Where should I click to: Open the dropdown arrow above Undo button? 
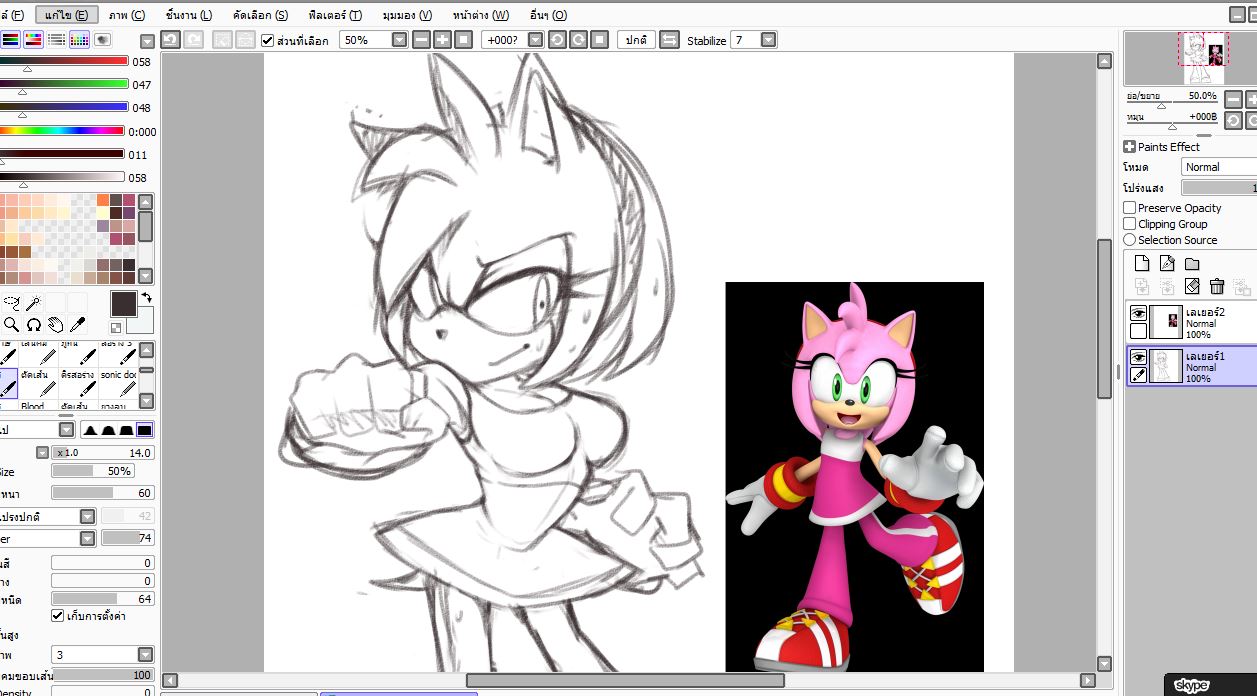coord(148,40)
